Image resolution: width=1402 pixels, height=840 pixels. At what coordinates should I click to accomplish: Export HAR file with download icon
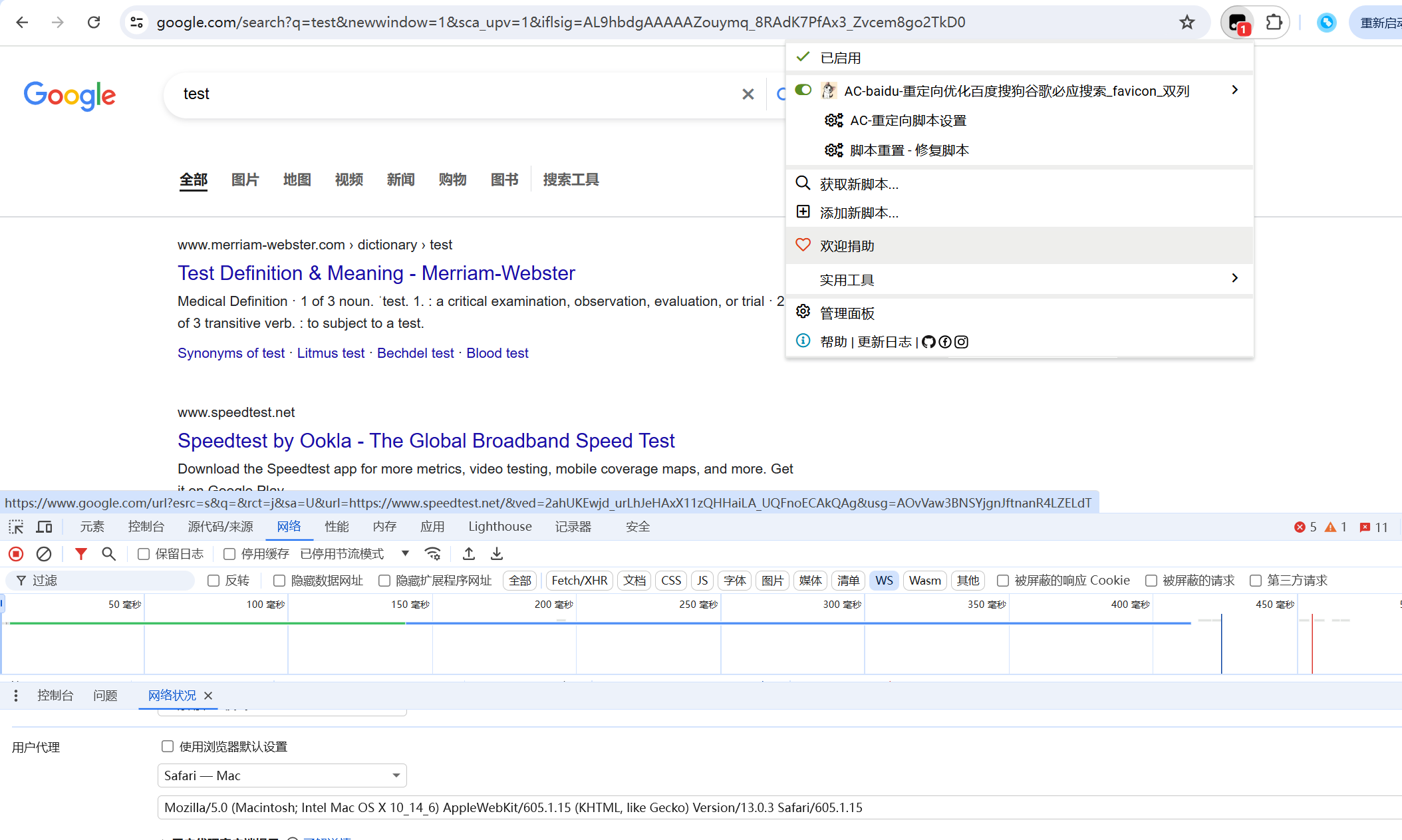[x=497, y=554]
